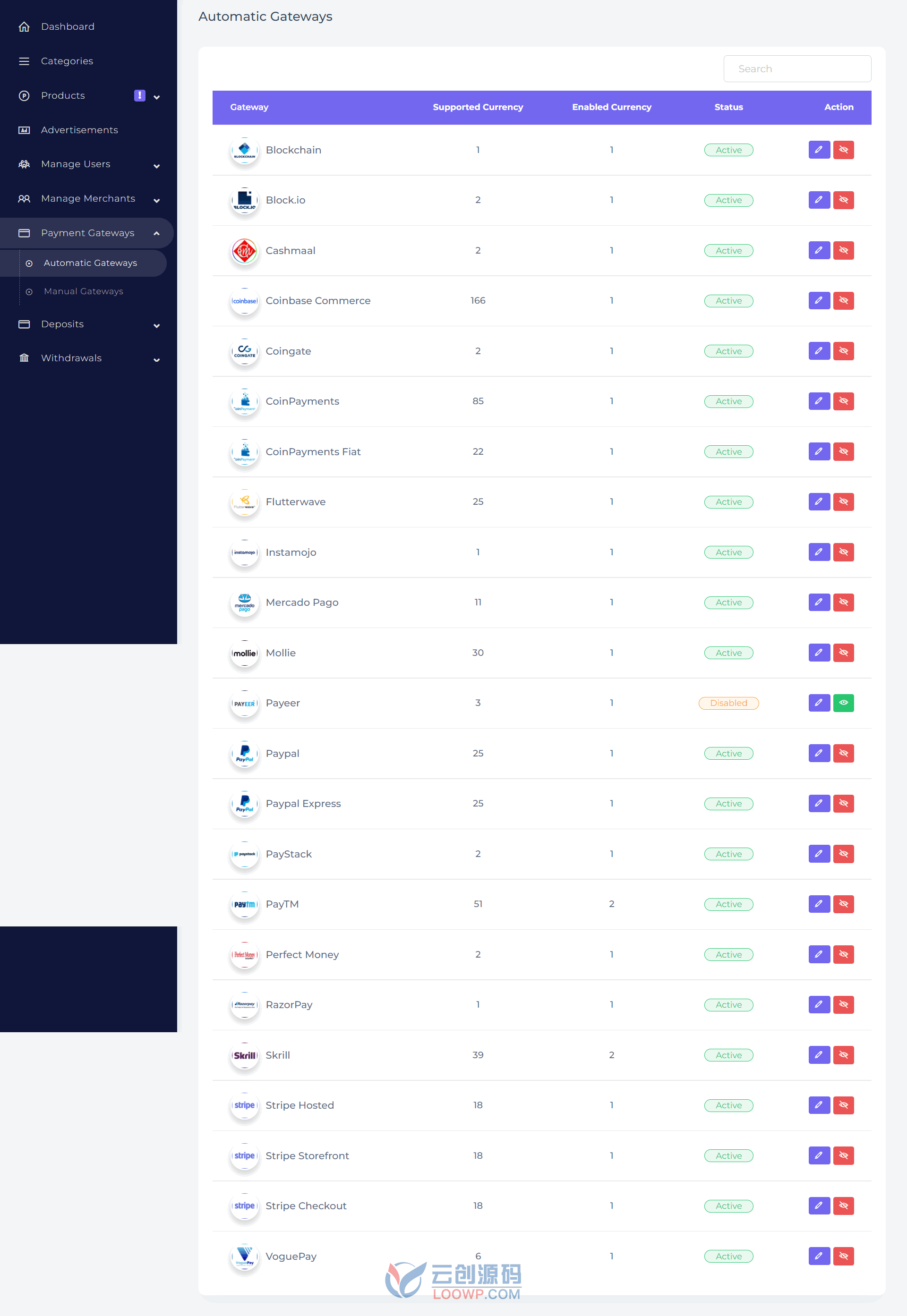
Task: Click the Supported Currency column header
Action: pyautogui.click(x=478, y=107)
